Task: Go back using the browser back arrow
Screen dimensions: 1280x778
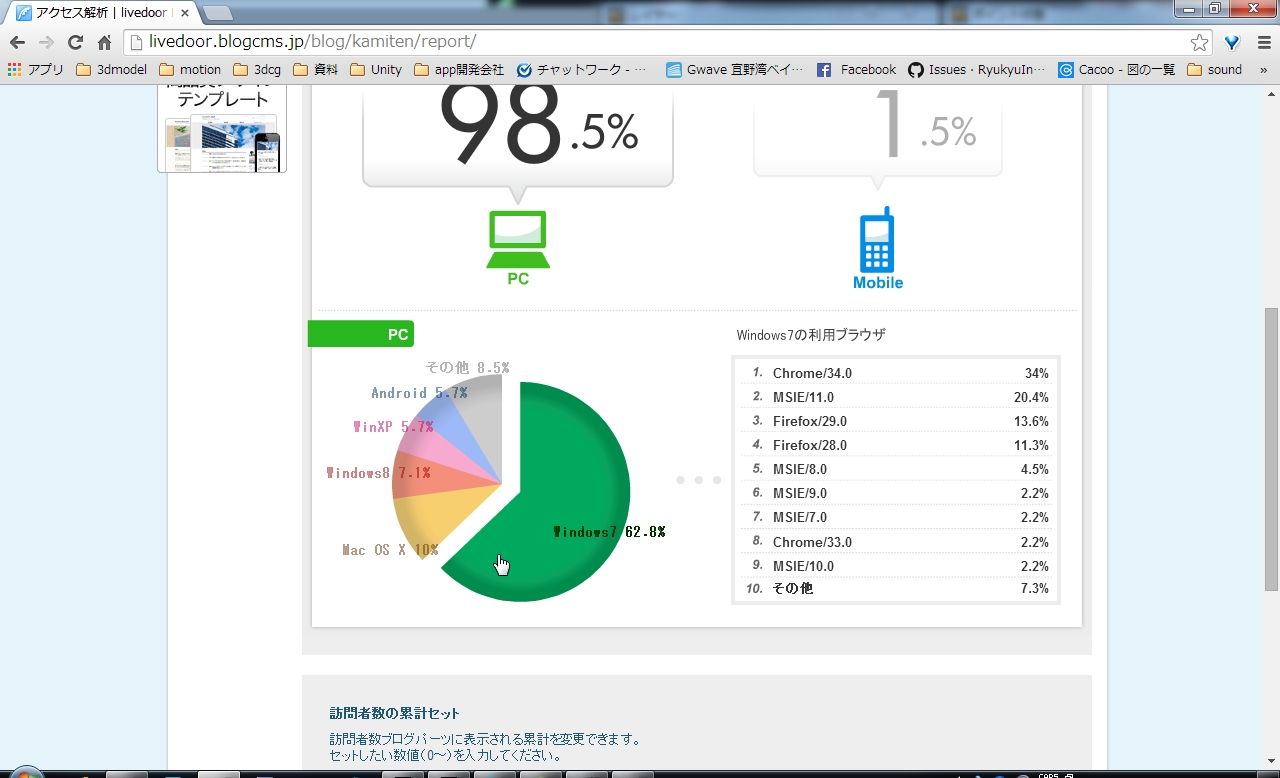Action: pyautogui.click(x=17, y=42)
